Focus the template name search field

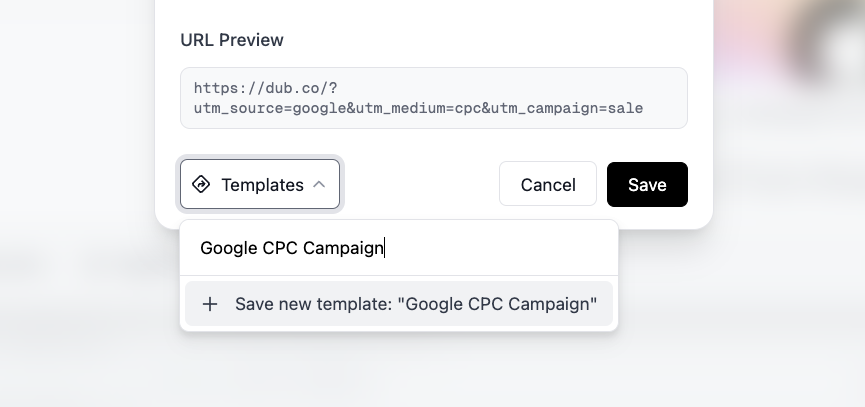coord(399,248)
